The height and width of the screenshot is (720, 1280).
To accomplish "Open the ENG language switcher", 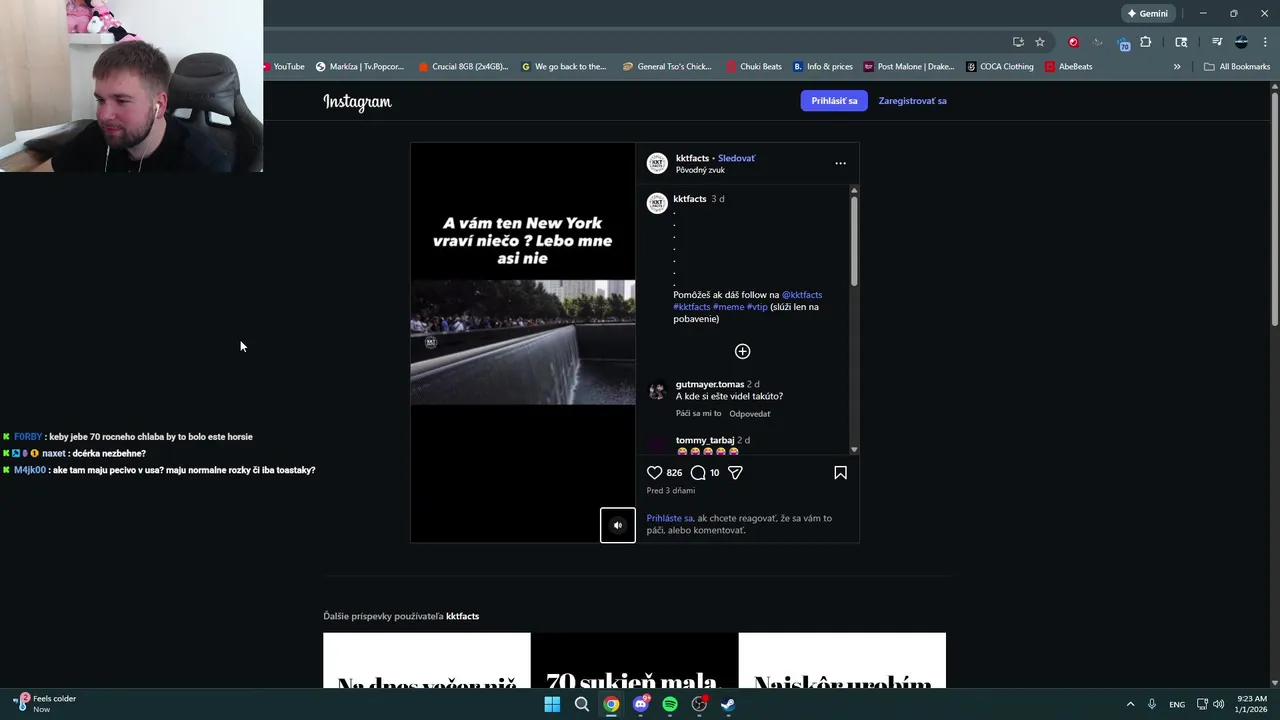I will pos(1177,704).
